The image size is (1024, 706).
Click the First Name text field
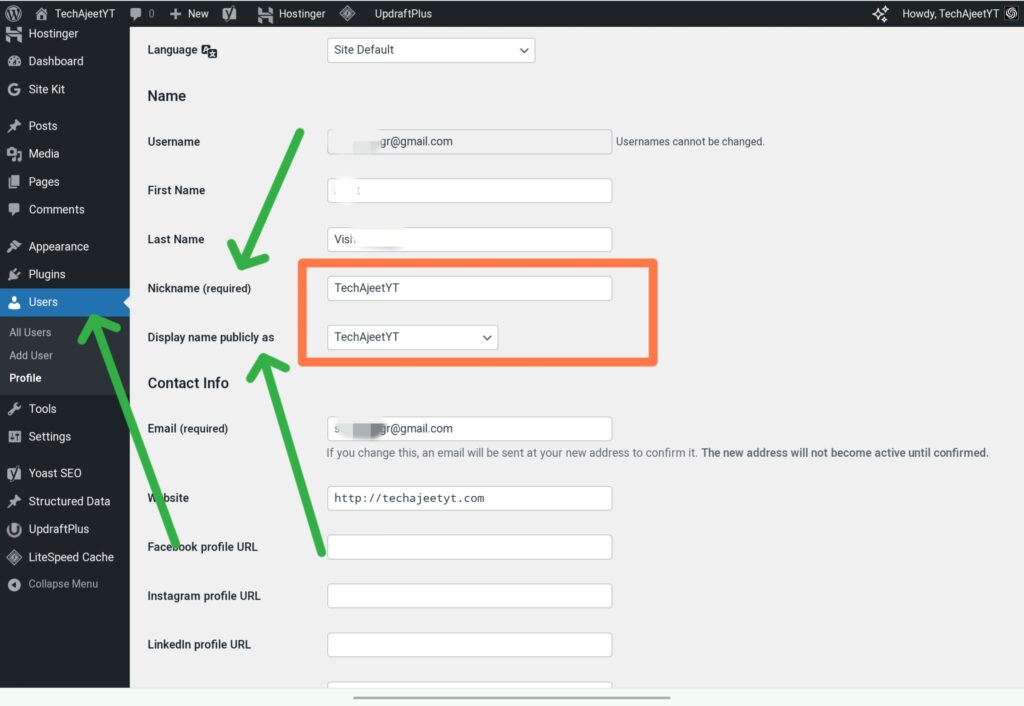469,190
